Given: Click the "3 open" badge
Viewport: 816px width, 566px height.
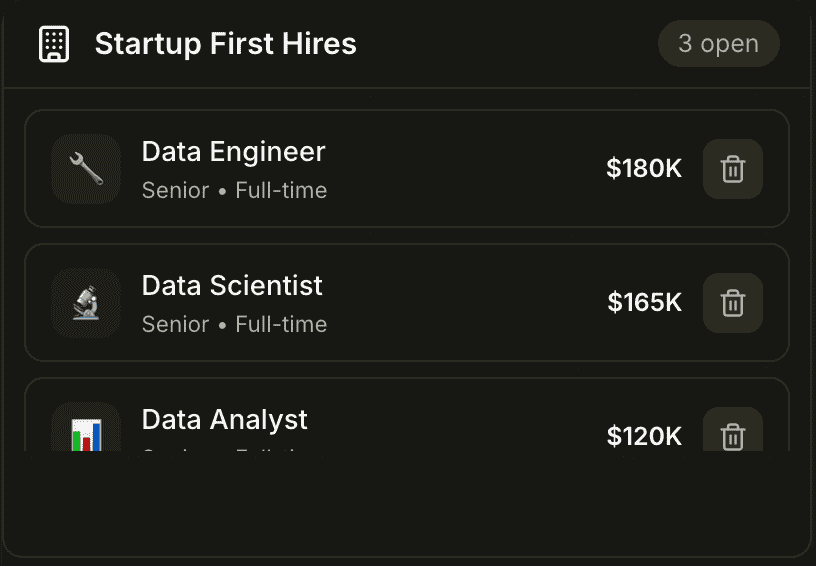Looking at the screenshot, I should click(x=718, y=44).
